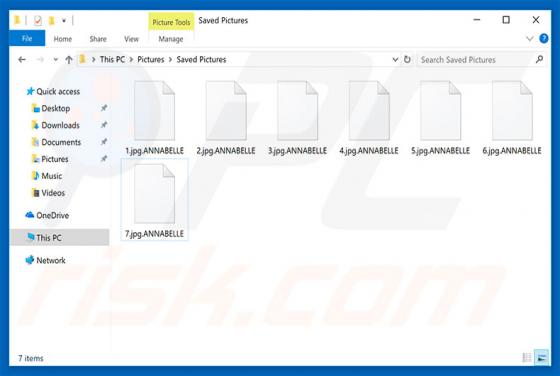Click Properties icon in quick access toolbar
This screenshot has width=560, height=376.
coord(38,21)
